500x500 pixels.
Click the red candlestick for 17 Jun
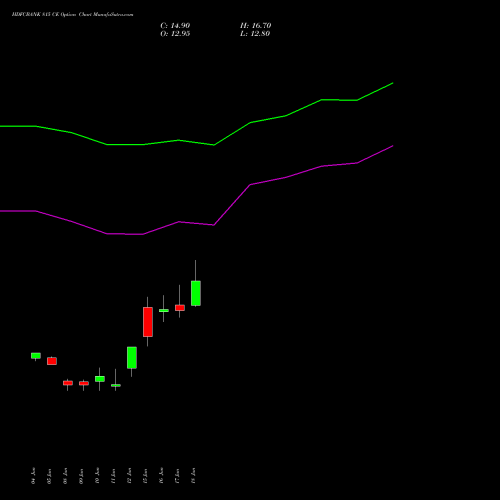180,308
